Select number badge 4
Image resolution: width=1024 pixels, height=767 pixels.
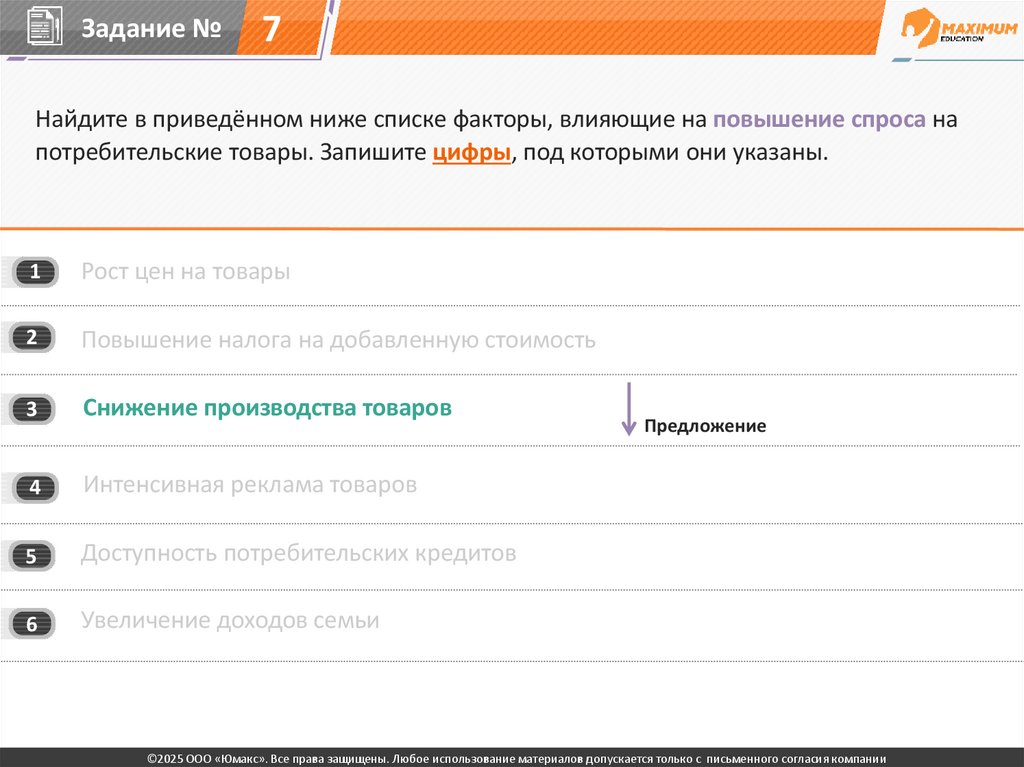tap(35, 487)
